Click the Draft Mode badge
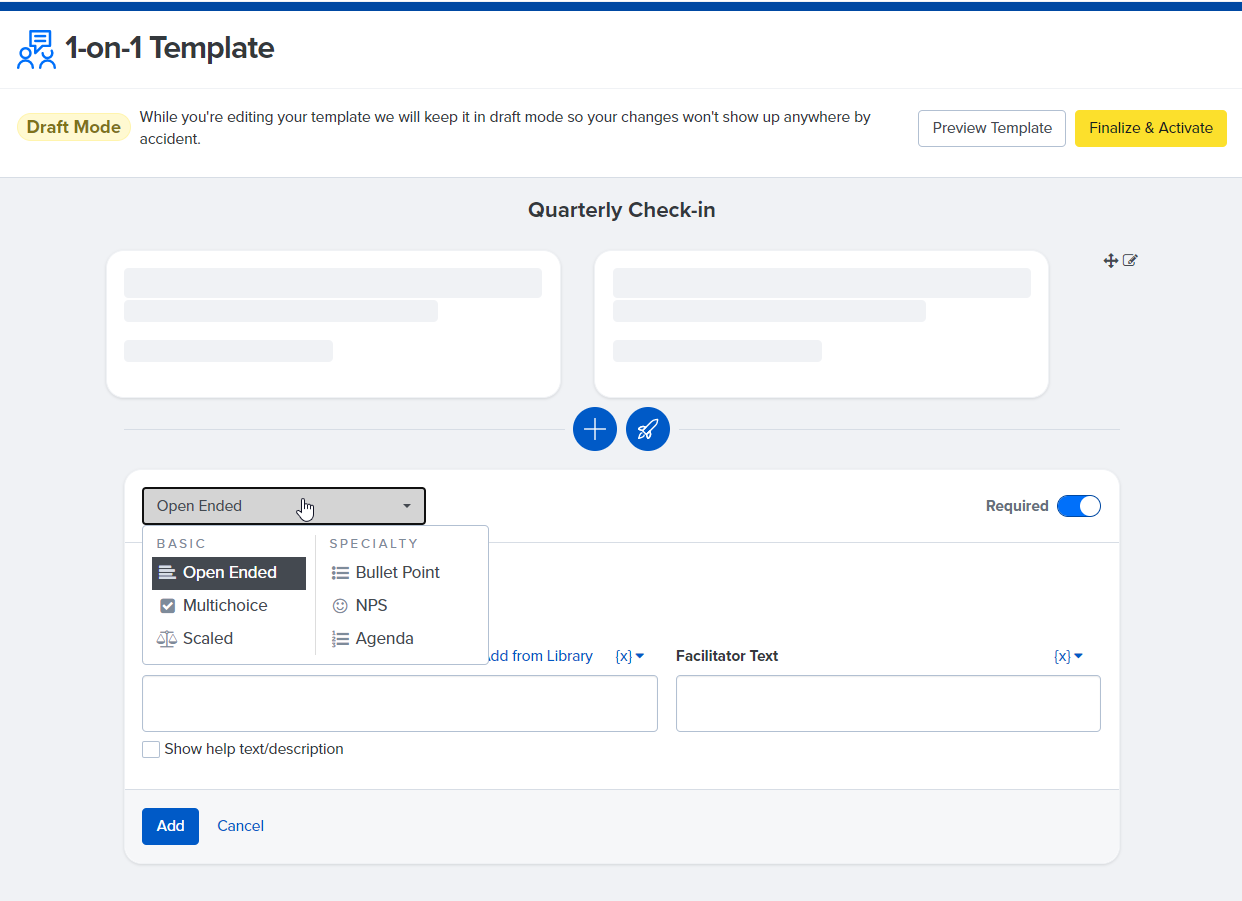Viewport: 1242px width, 901px height. pyautogui.click(x=74, y=127)
